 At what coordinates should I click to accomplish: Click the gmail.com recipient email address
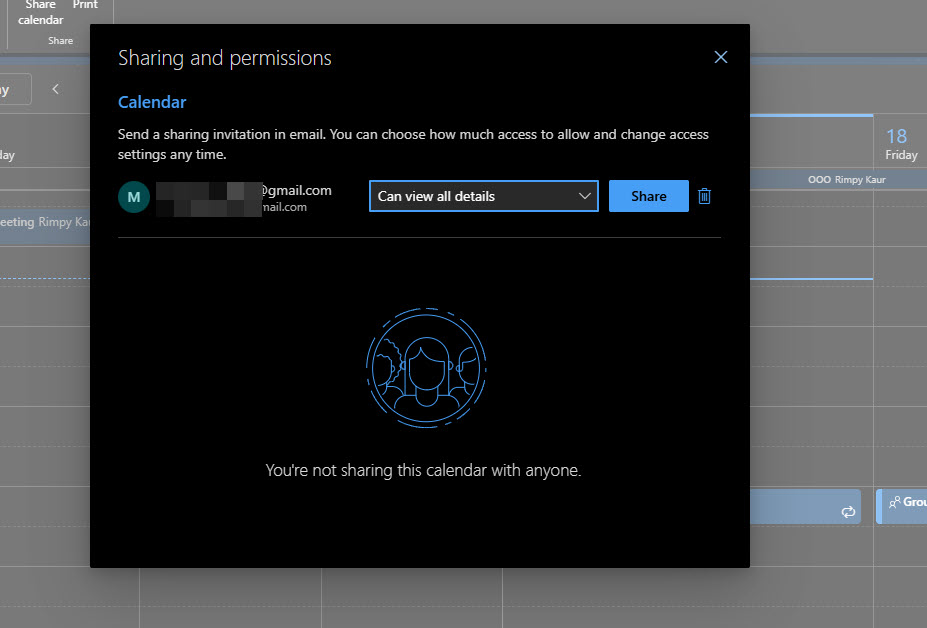[x=244, y=190]
